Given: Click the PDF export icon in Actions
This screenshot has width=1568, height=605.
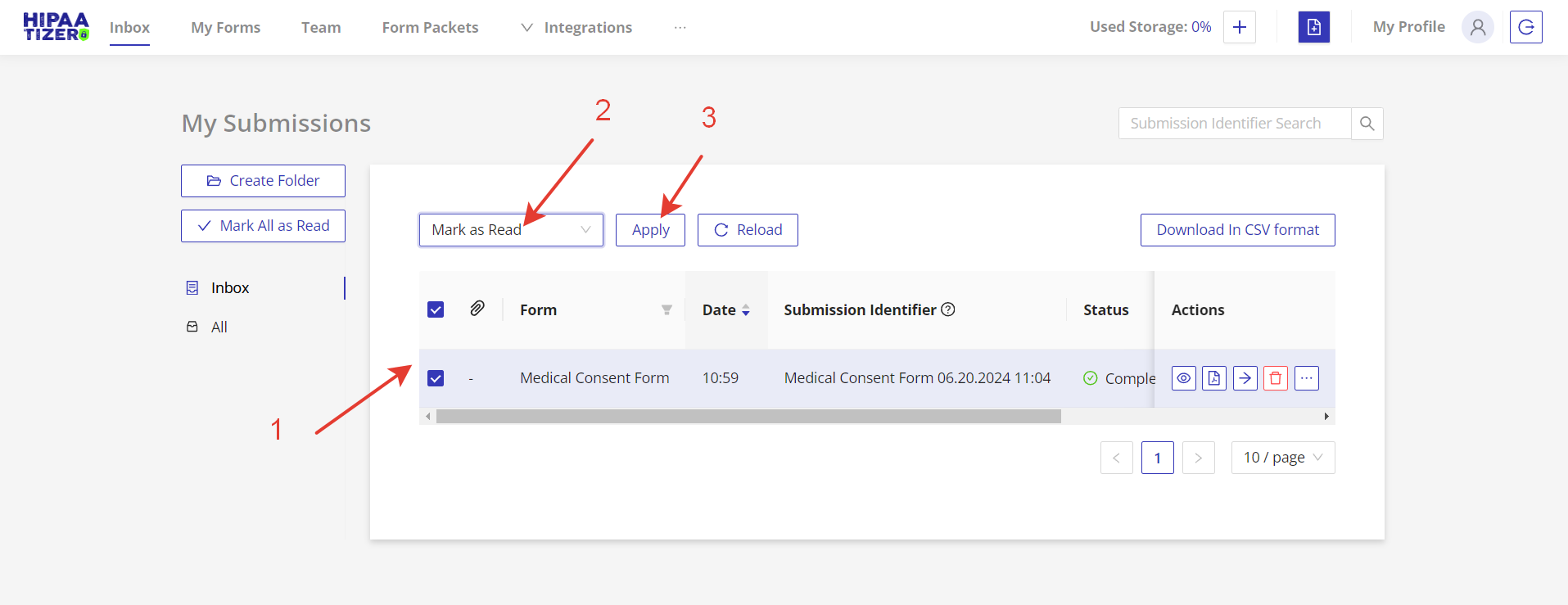Looking at the screenshot, I should [1214, 378].
